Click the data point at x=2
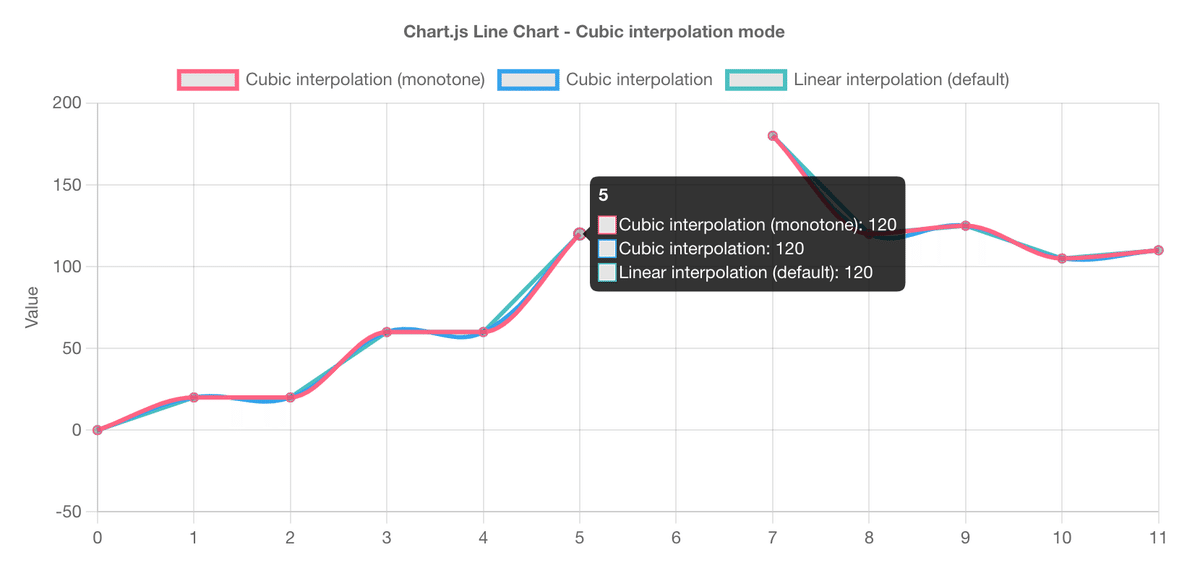 click(x=290, y=397)
